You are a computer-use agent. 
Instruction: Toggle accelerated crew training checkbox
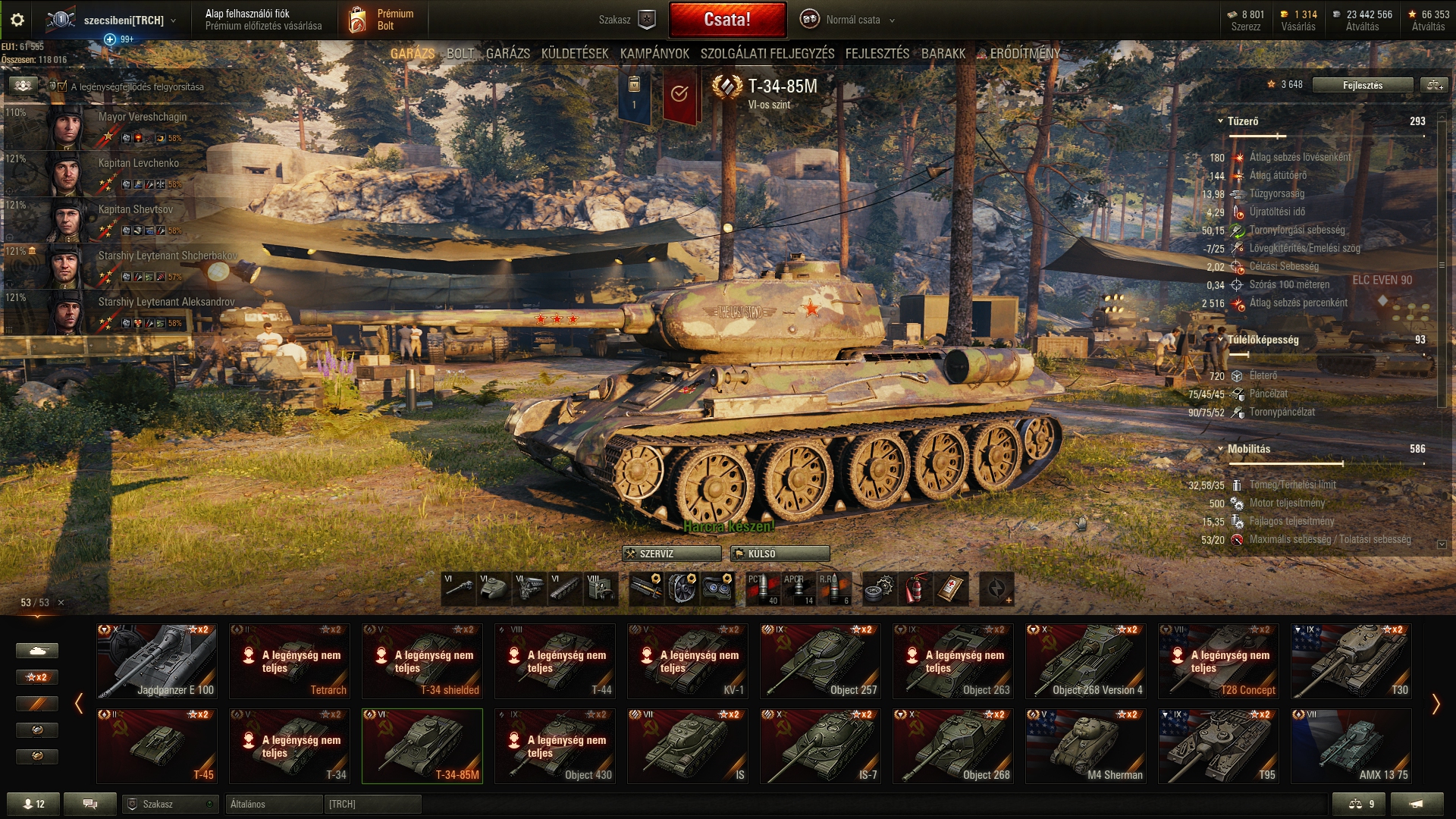[62, 86]
